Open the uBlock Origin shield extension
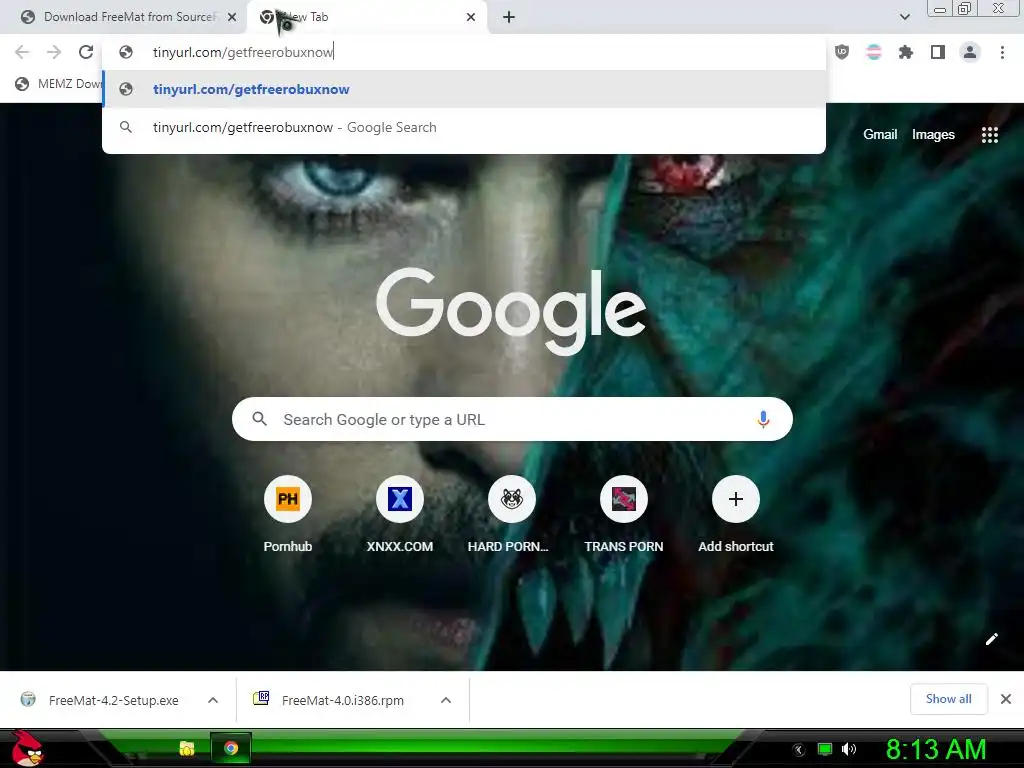The image size is (1024, 768). coord(842,52)
